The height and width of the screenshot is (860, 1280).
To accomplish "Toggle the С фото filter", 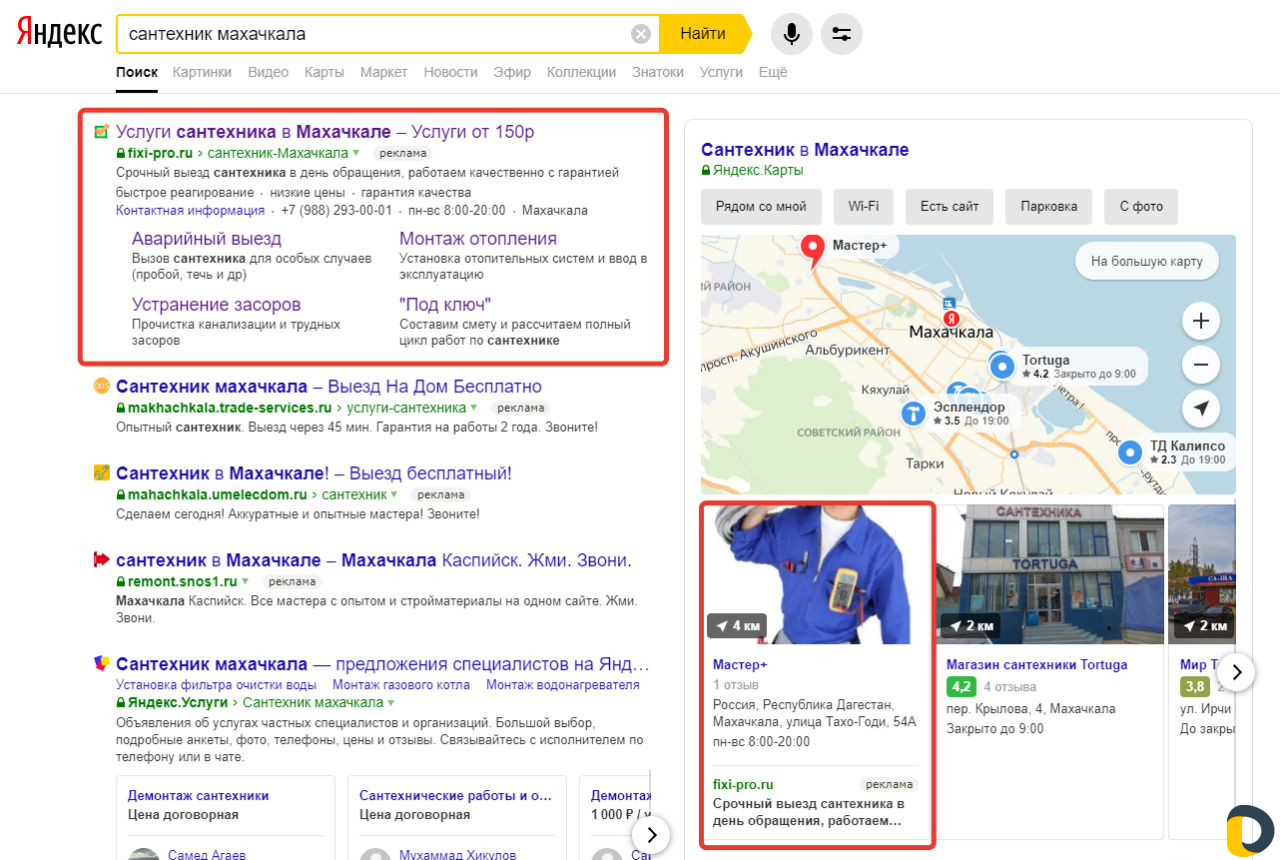I will coord(1141,207).
